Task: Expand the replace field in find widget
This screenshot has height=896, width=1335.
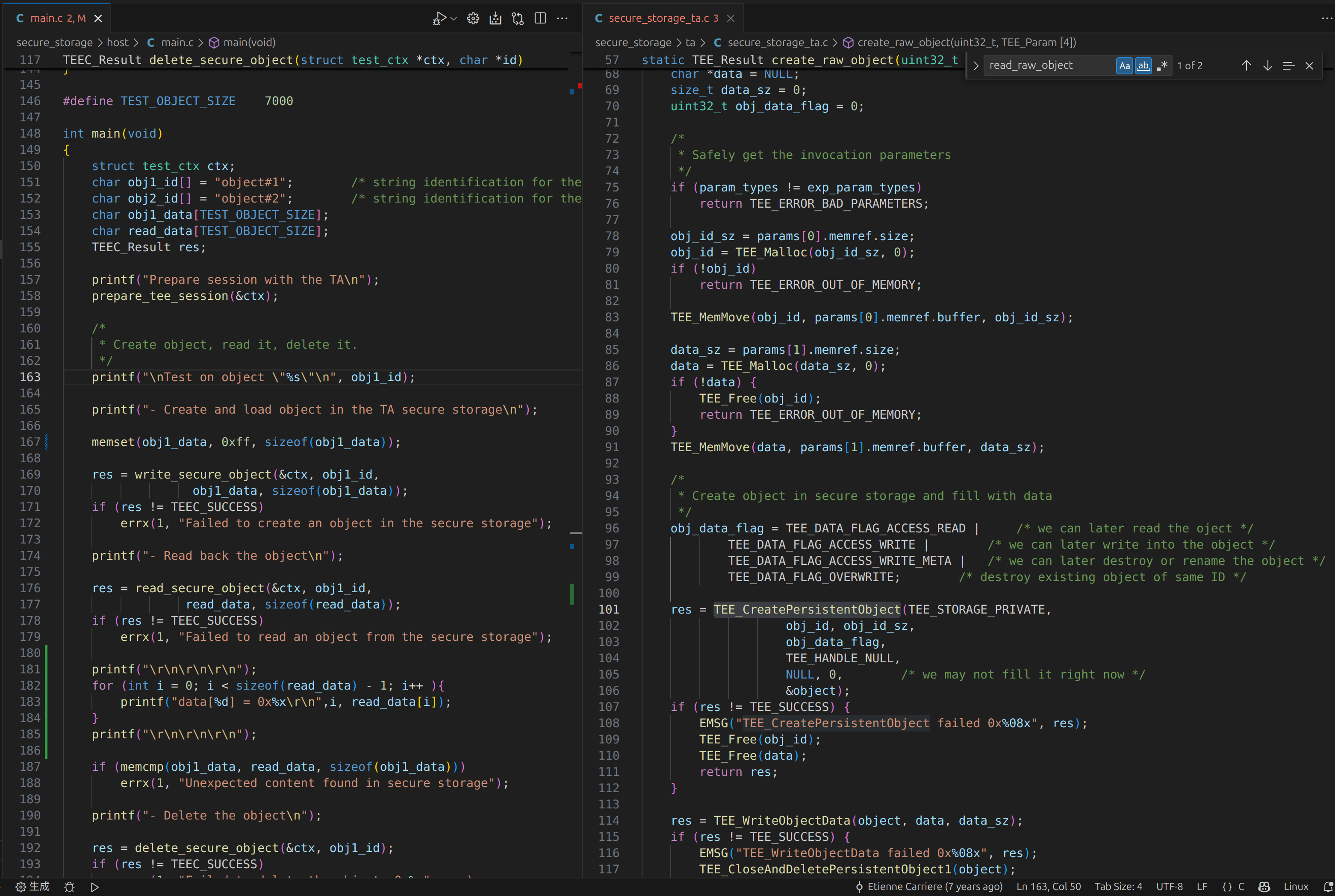Action: [976, 66]
